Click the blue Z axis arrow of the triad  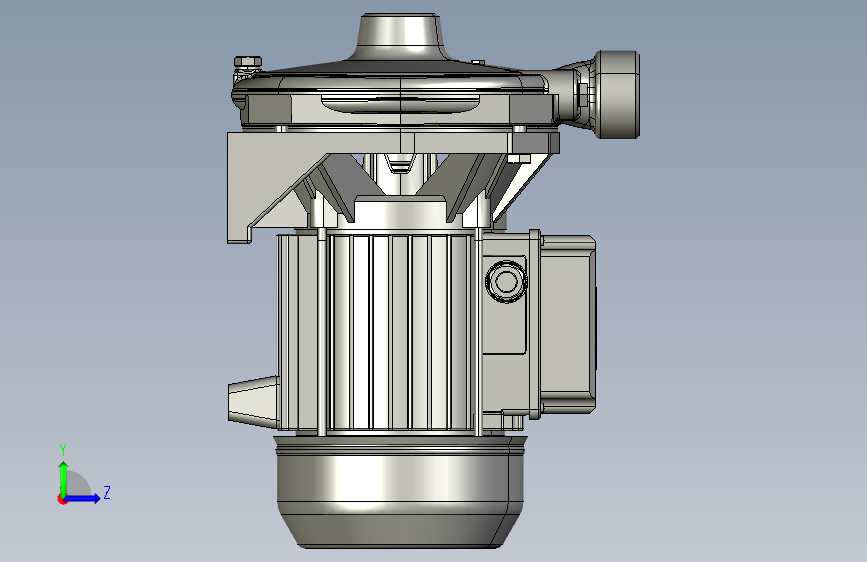coord(83,498)
